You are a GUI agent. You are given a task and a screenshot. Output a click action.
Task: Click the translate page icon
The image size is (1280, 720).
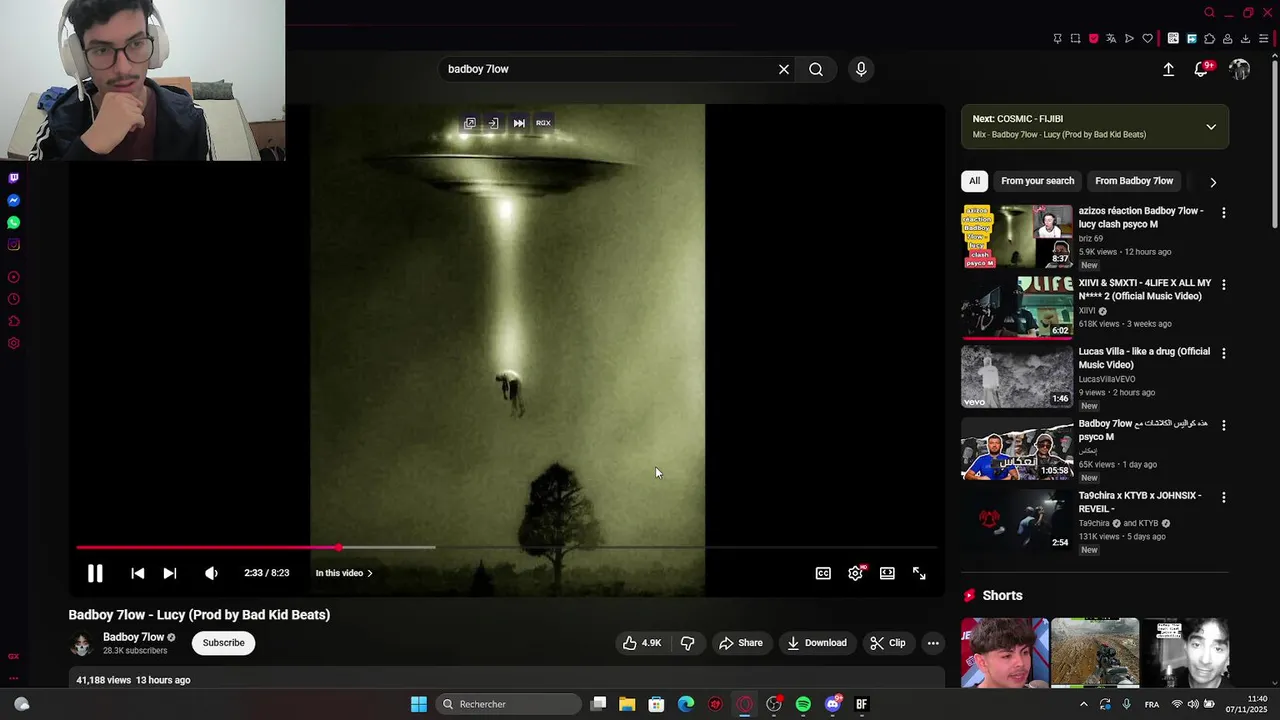pyautogui.click(x=1111, y=39)
